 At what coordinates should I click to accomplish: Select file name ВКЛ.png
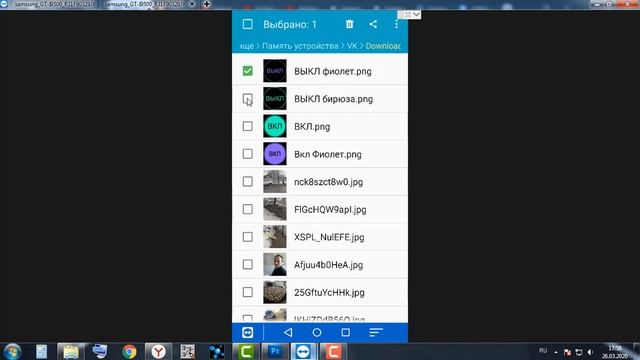click(x=312, y=127)
